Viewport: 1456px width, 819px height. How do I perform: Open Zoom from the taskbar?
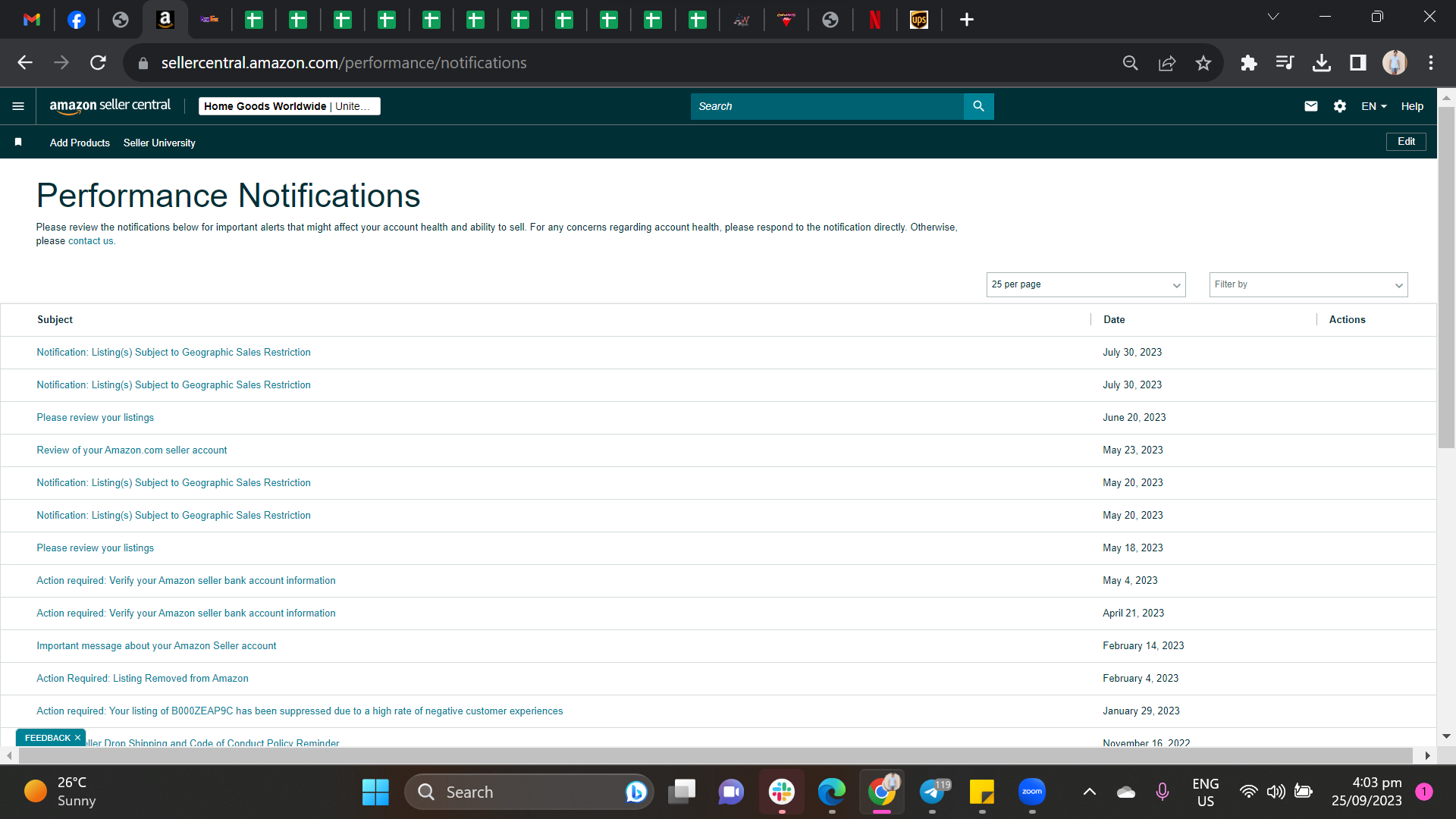pyautogui.click(x=1032, y=792)
